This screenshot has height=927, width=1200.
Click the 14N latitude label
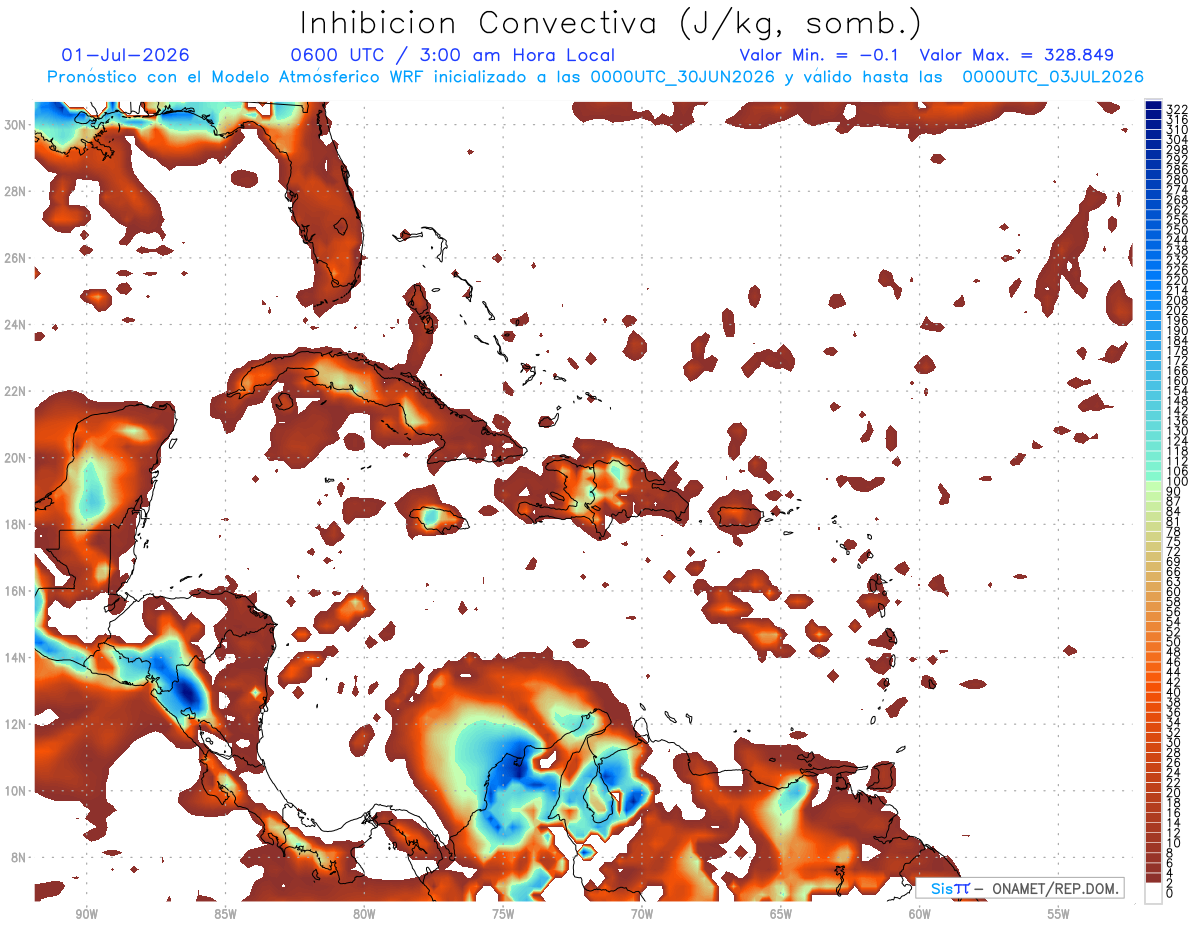17,658
